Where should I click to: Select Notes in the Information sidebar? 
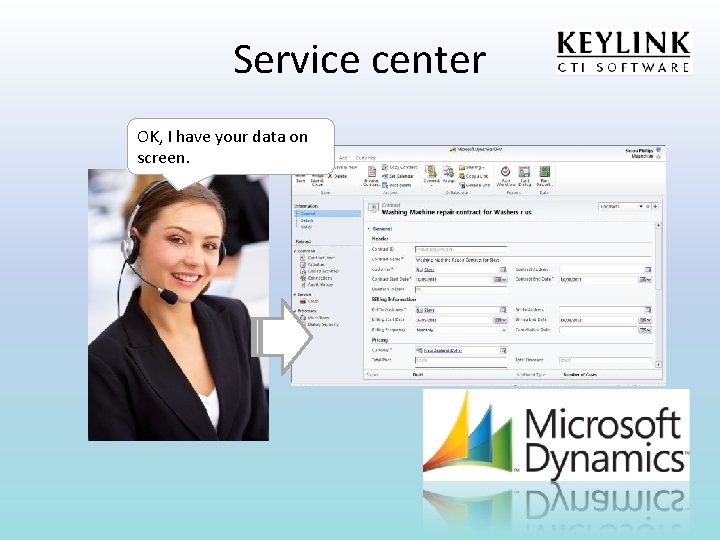(306, 227)
